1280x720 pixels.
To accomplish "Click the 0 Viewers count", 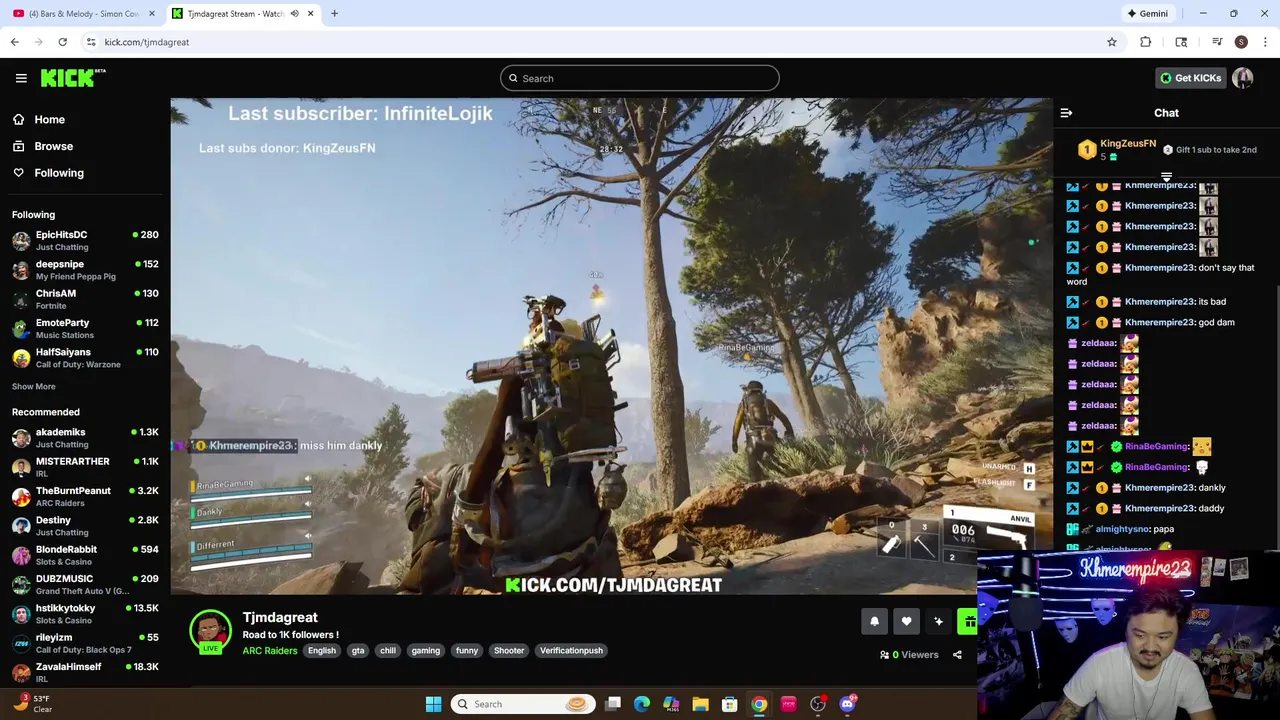I will pos(909,655).
